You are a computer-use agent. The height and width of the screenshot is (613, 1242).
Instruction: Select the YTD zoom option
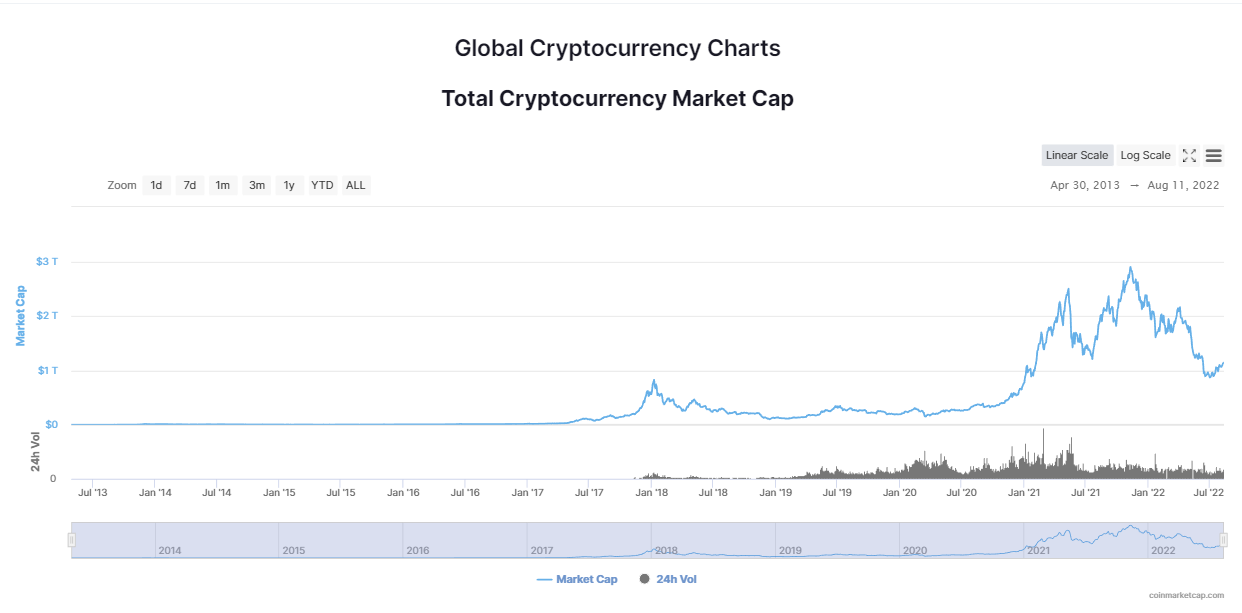point(322,185)
